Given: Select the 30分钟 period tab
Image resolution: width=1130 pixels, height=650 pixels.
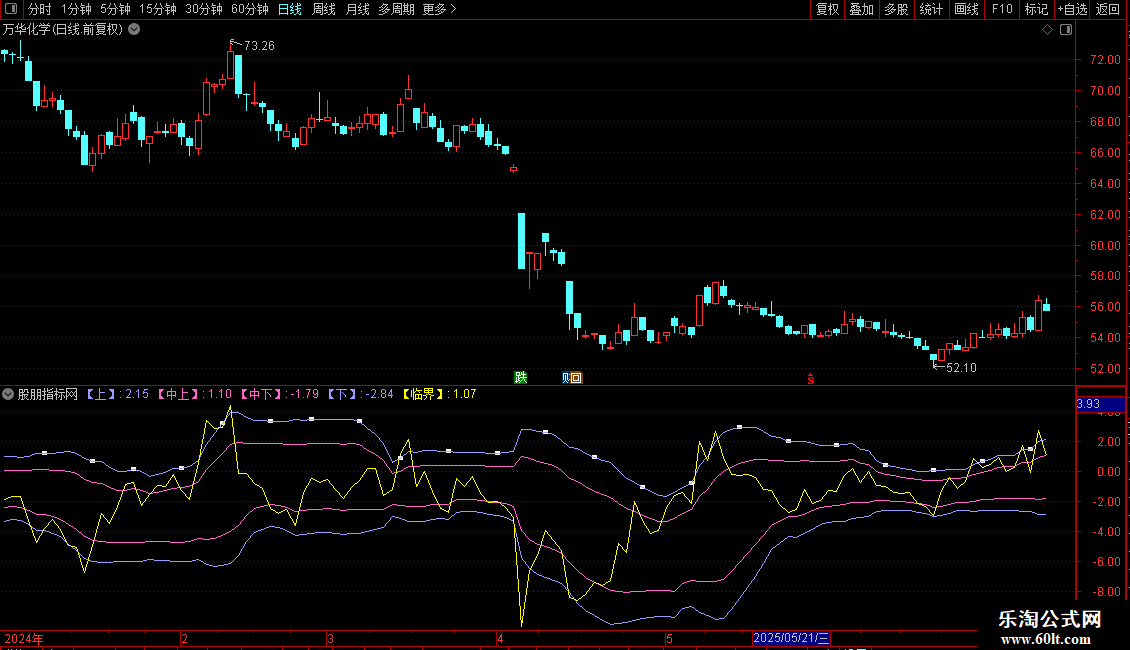Looking at the screenshot, I should point(204,9).
